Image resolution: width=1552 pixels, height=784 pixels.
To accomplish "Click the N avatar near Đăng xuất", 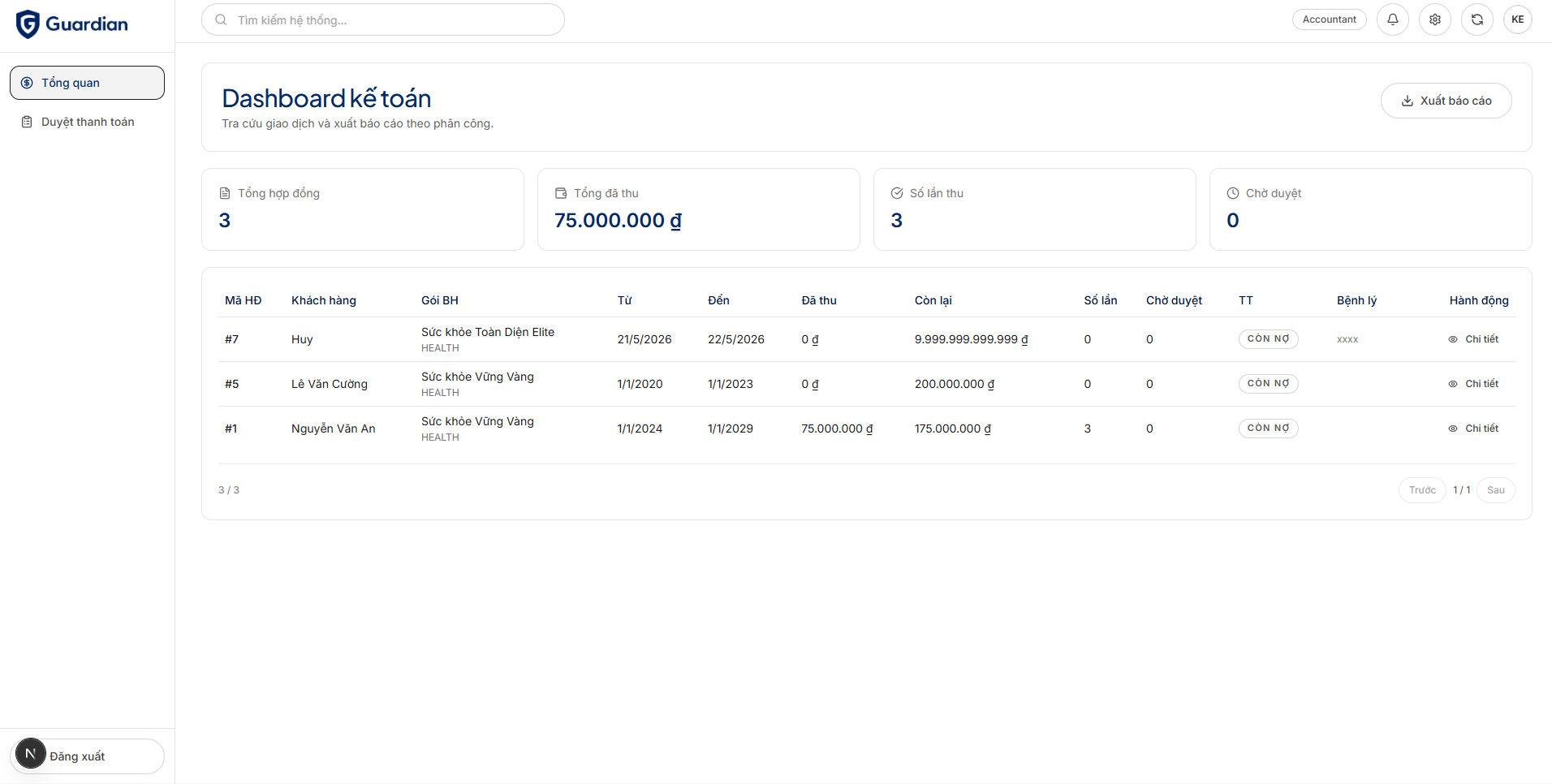I will (x=31, y=754).
